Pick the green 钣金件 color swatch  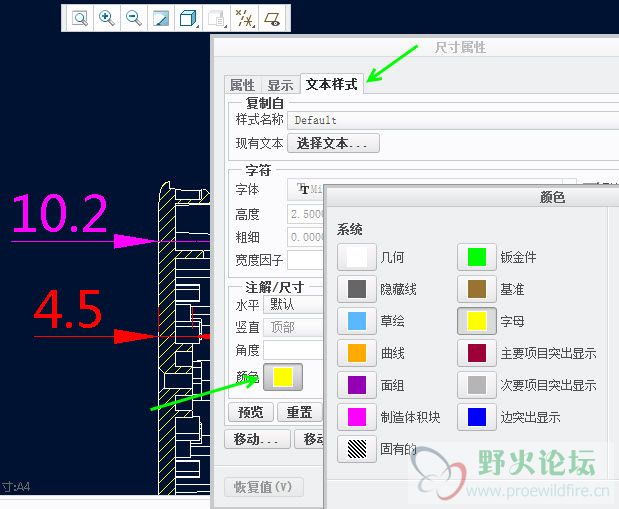coord(477,257)
